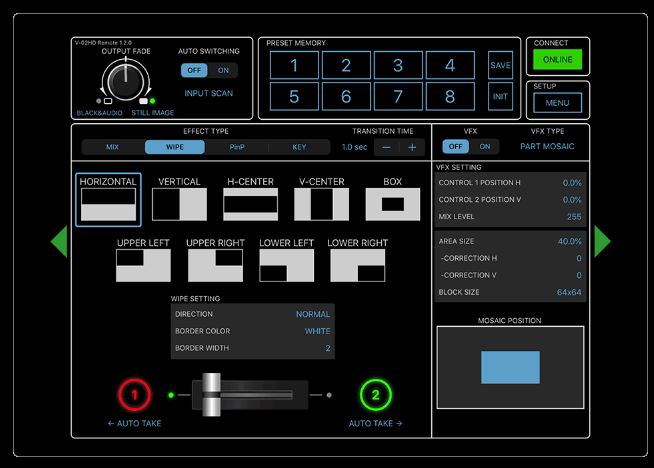Screen dimensions: 654x468
Task: Click the OUTPUT FADE knob
Action: tap(126, 80)
